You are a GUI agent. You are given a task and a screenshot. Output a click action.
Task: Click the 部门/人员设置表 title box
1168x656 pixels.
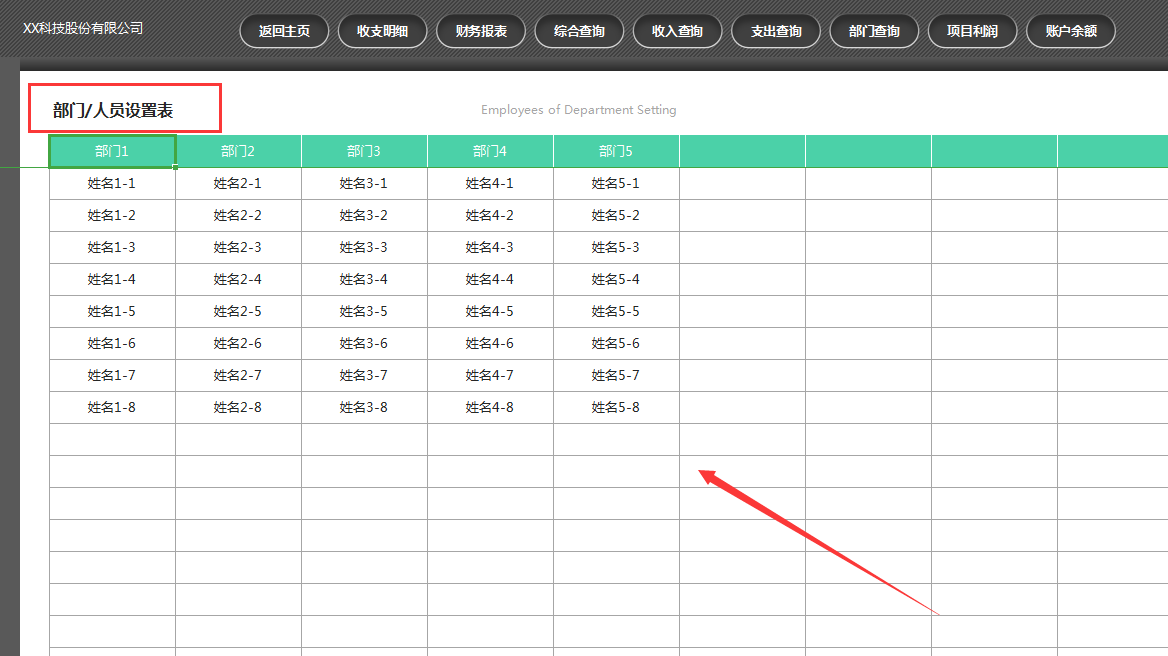(x=124, y=107)
